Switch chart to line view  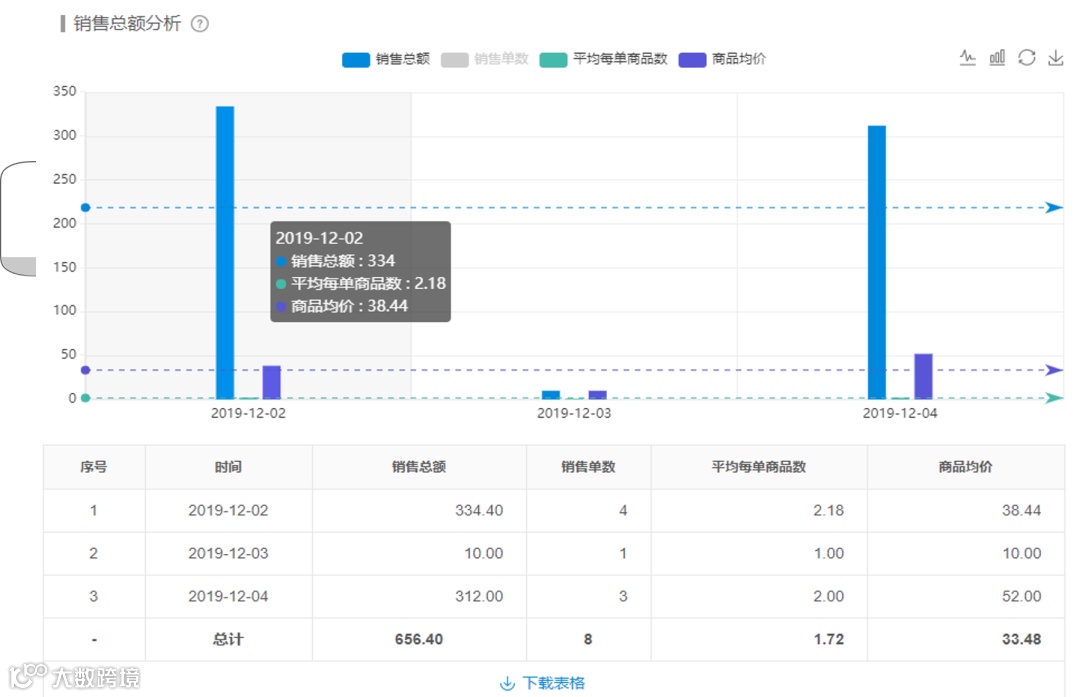tap(968, 58)
